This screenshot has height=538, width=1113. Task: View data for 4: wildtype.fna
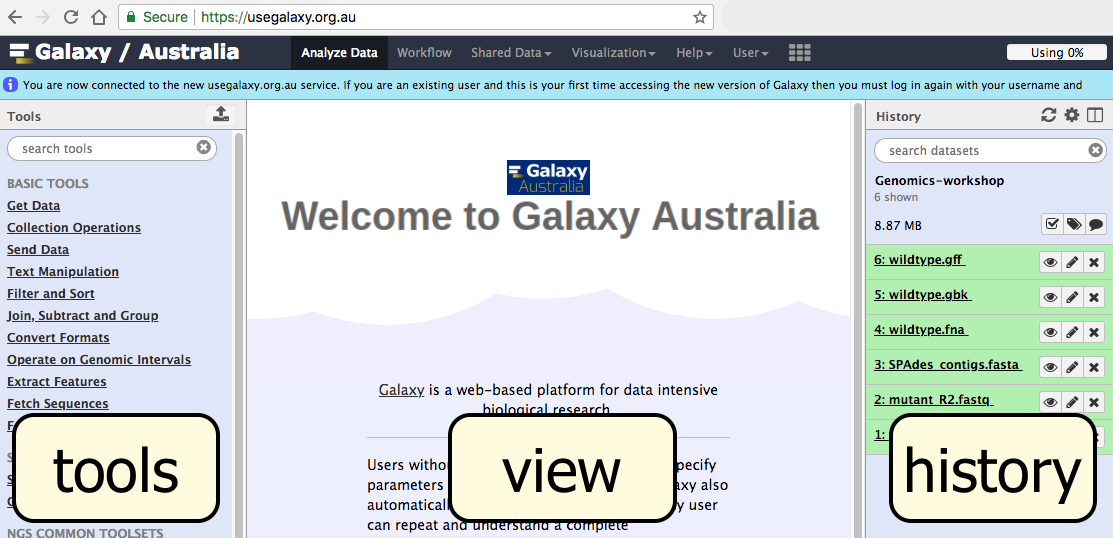[x=1051, y=331]
